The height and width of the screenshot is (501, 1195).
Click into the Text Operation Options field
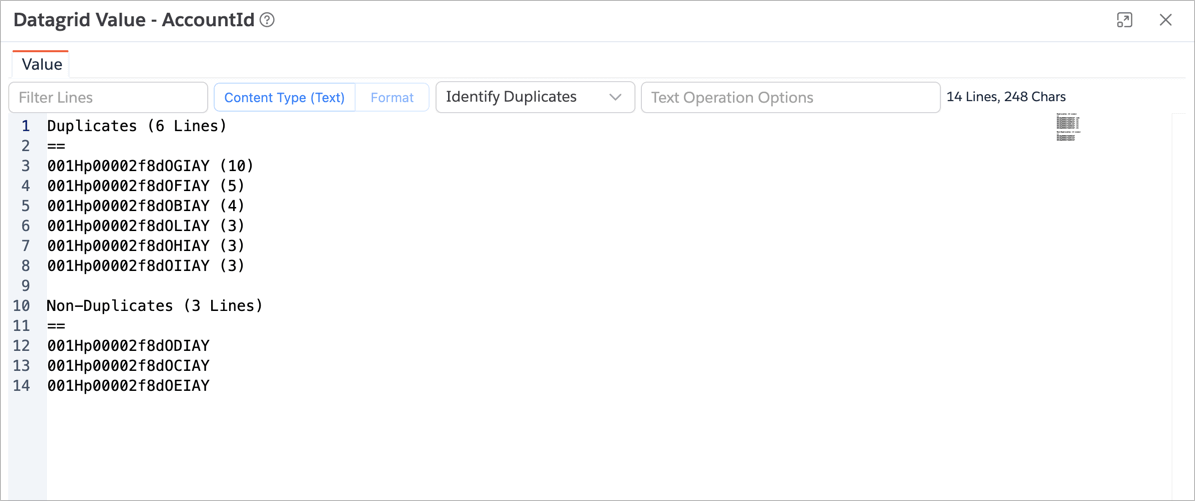(x=790, y=97)
